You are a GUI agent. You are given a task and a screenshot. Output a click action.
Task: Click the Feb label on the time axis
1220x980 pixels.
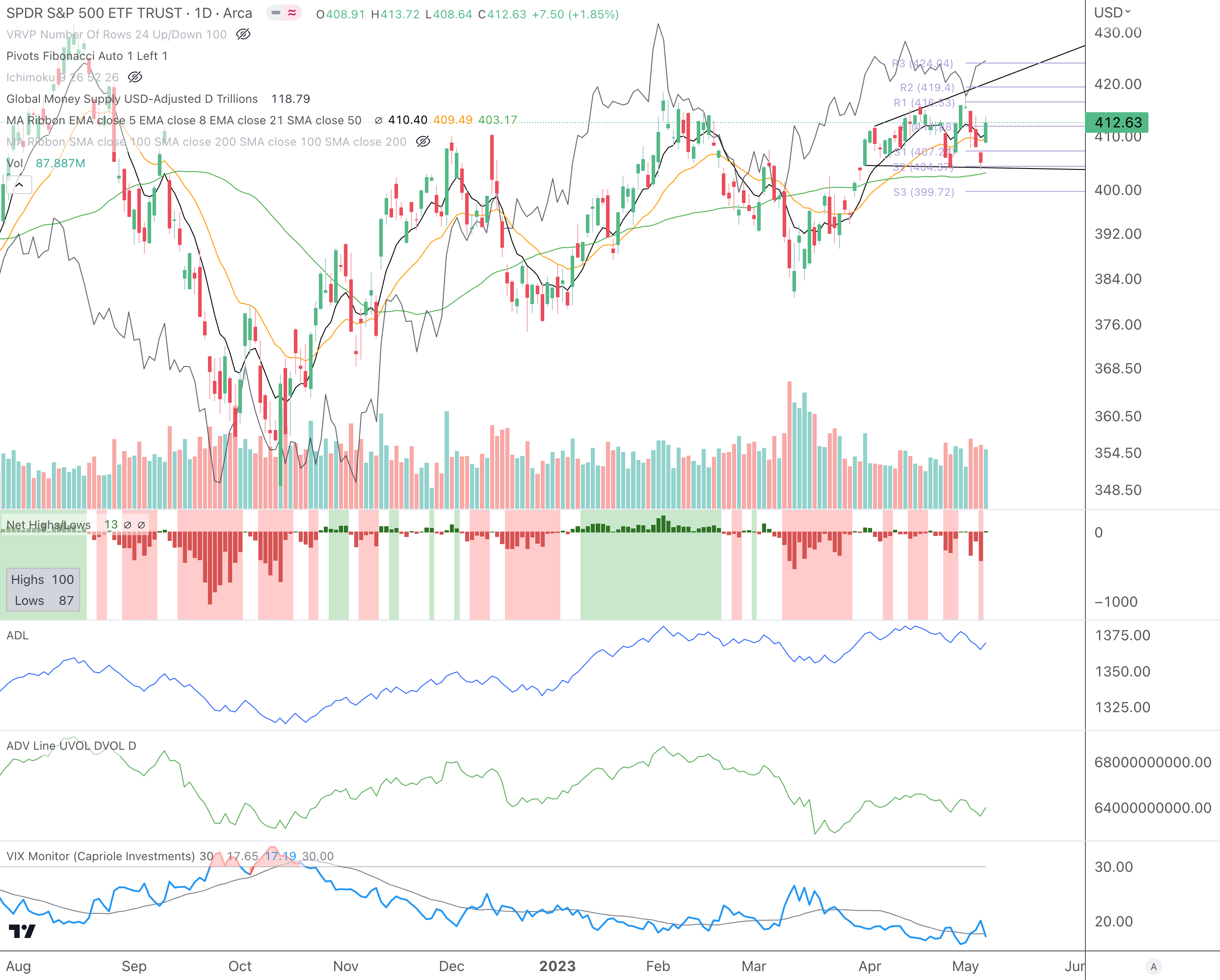658,967
